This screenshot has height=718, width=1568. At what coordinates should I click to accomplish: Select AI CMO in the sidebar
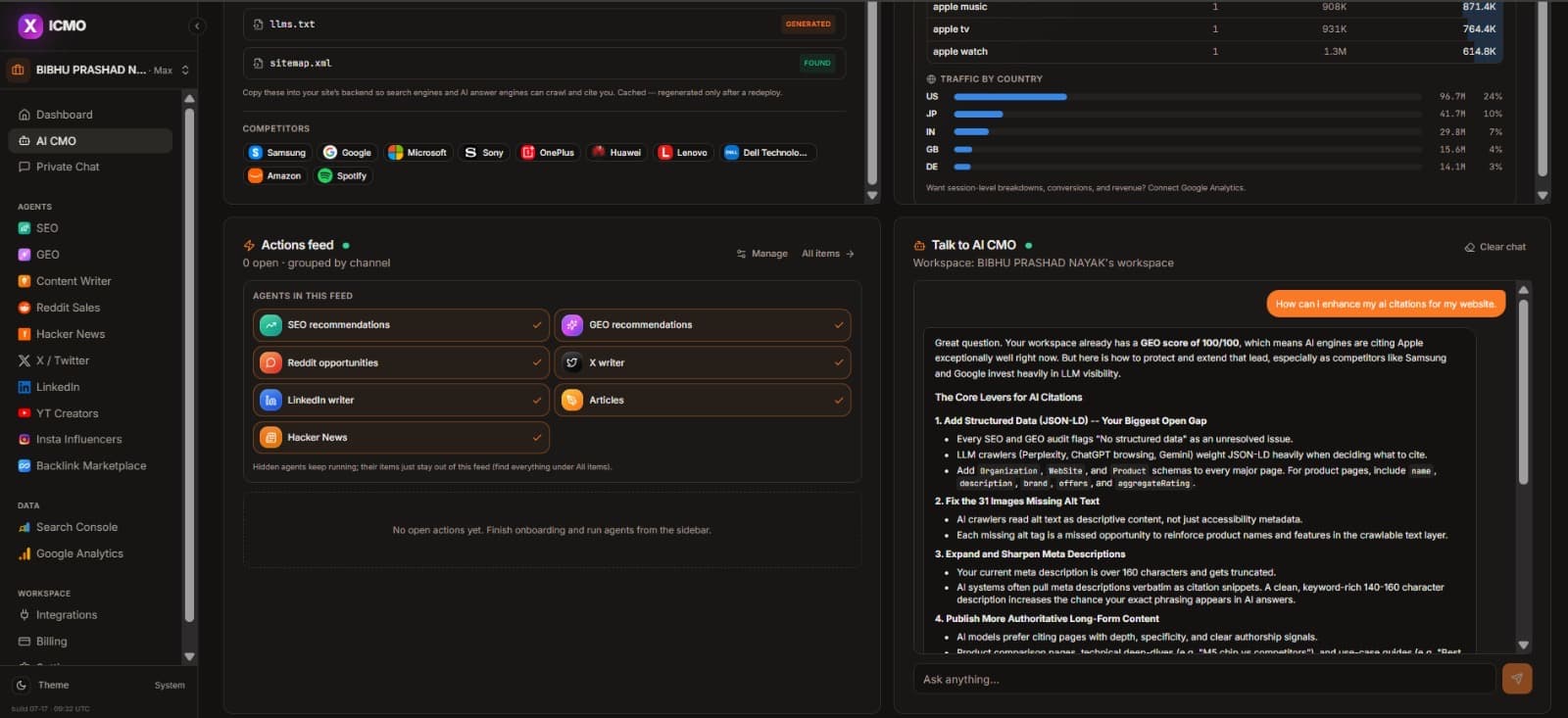[90, 141]
